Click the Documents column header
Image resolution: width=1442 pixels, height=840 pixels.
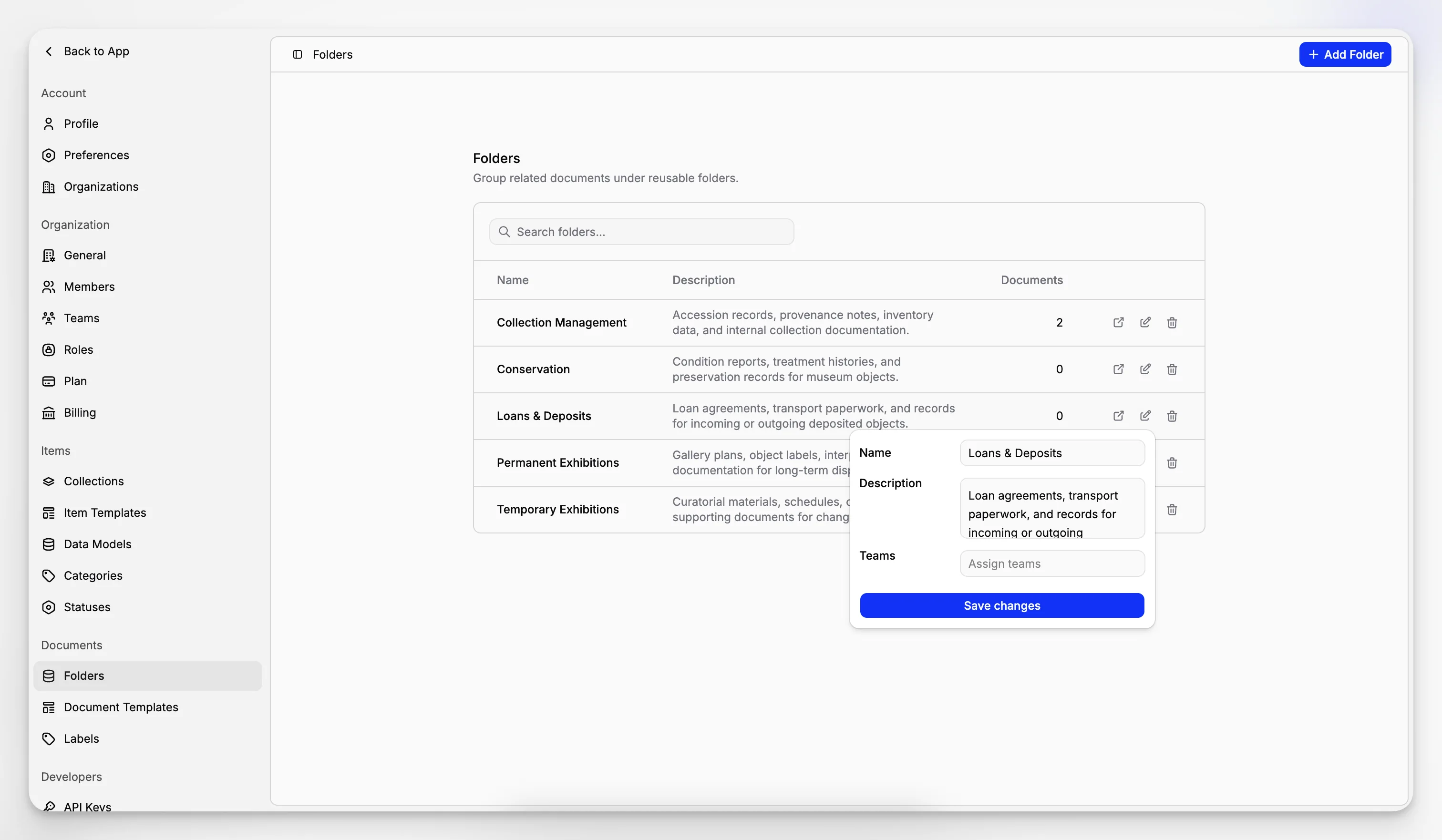(1032, 280)
